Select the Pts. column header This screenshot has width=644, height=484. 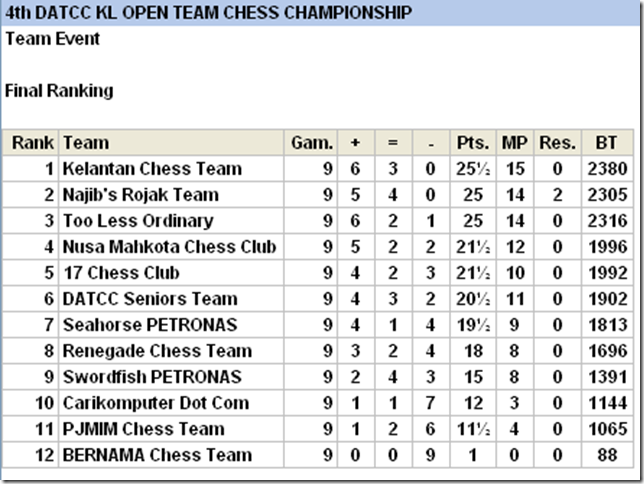click(472, 143)
